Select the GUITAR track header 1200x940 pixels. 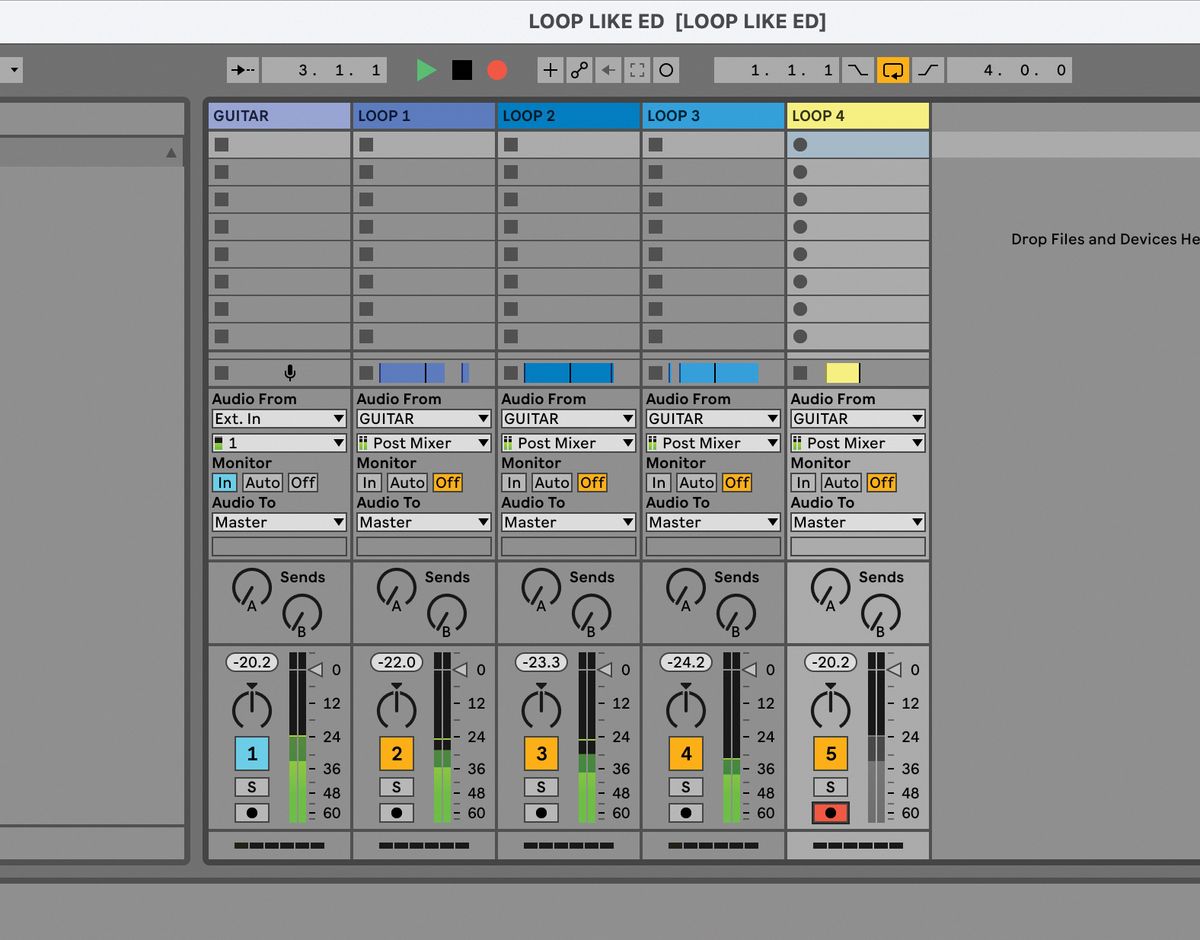tap(279, 116)
